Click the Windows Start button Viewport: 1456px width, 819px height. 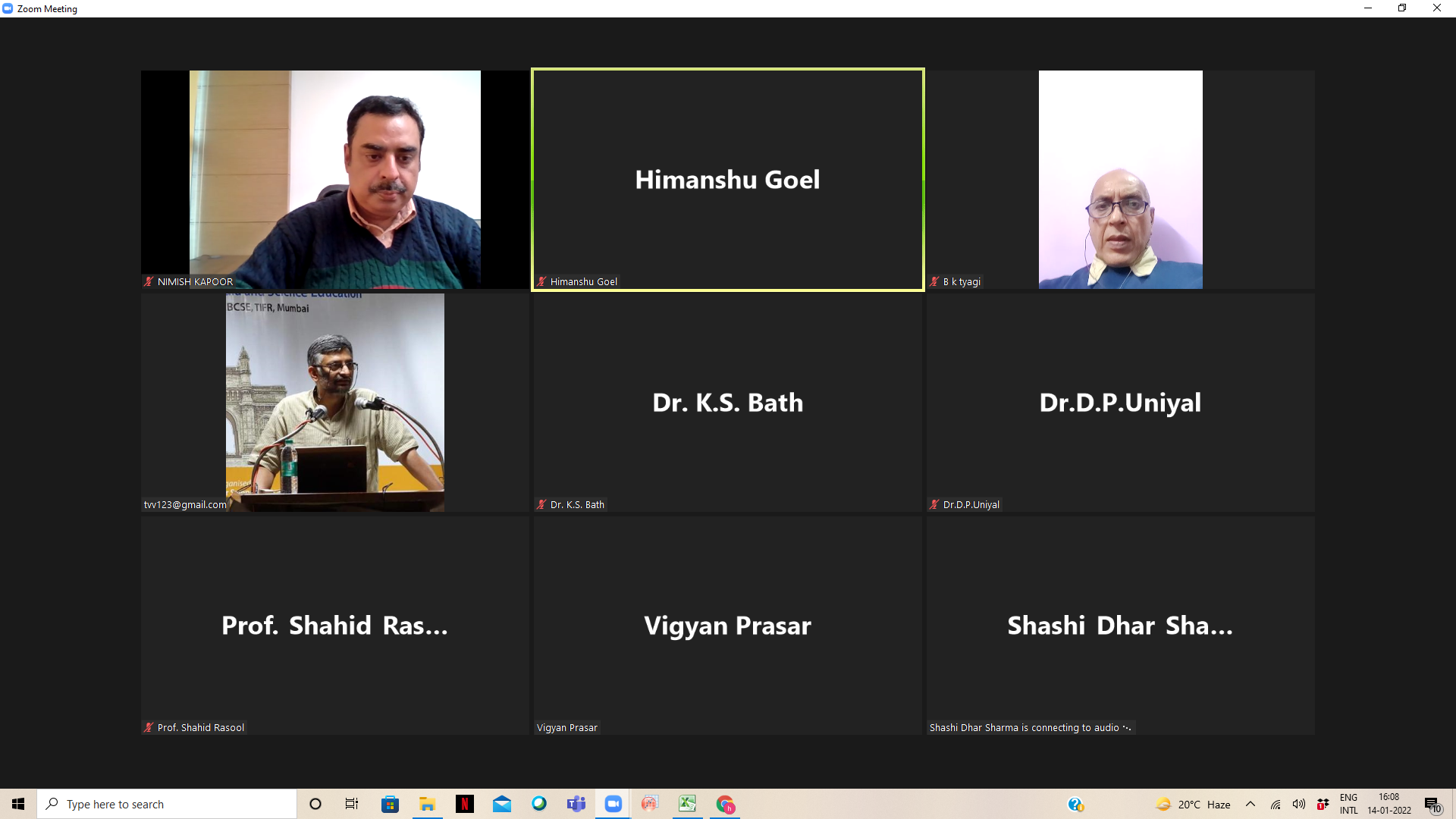coord(18,804)
